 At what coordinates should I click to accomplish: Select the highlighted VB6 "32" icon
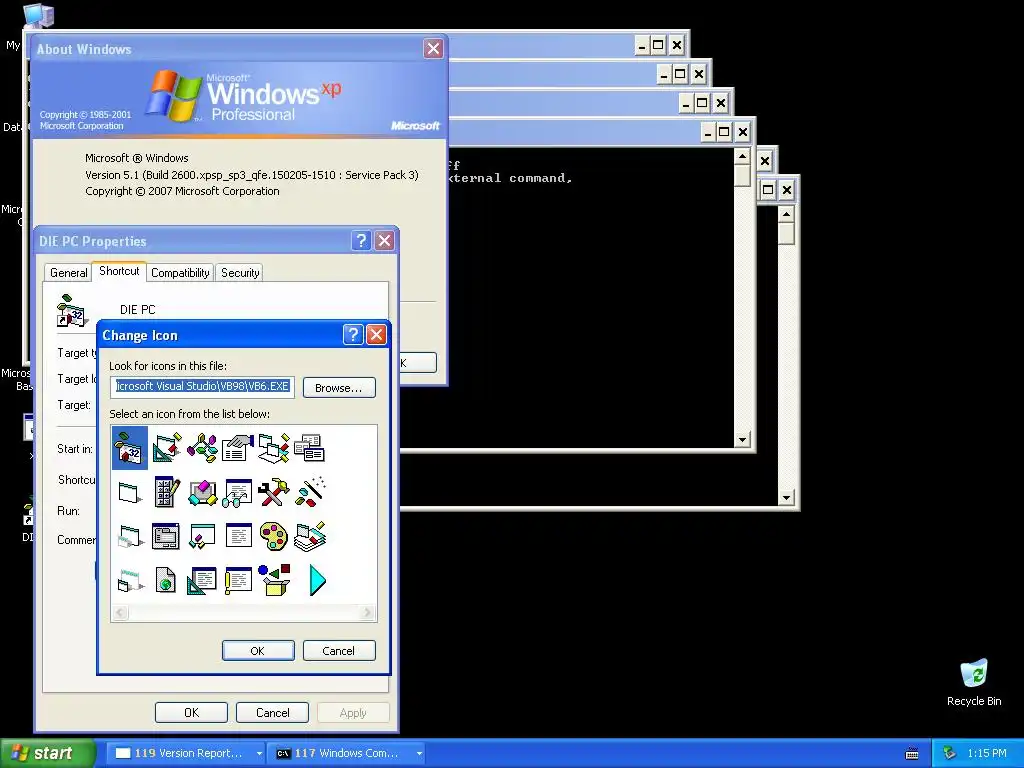coord(129,448)
